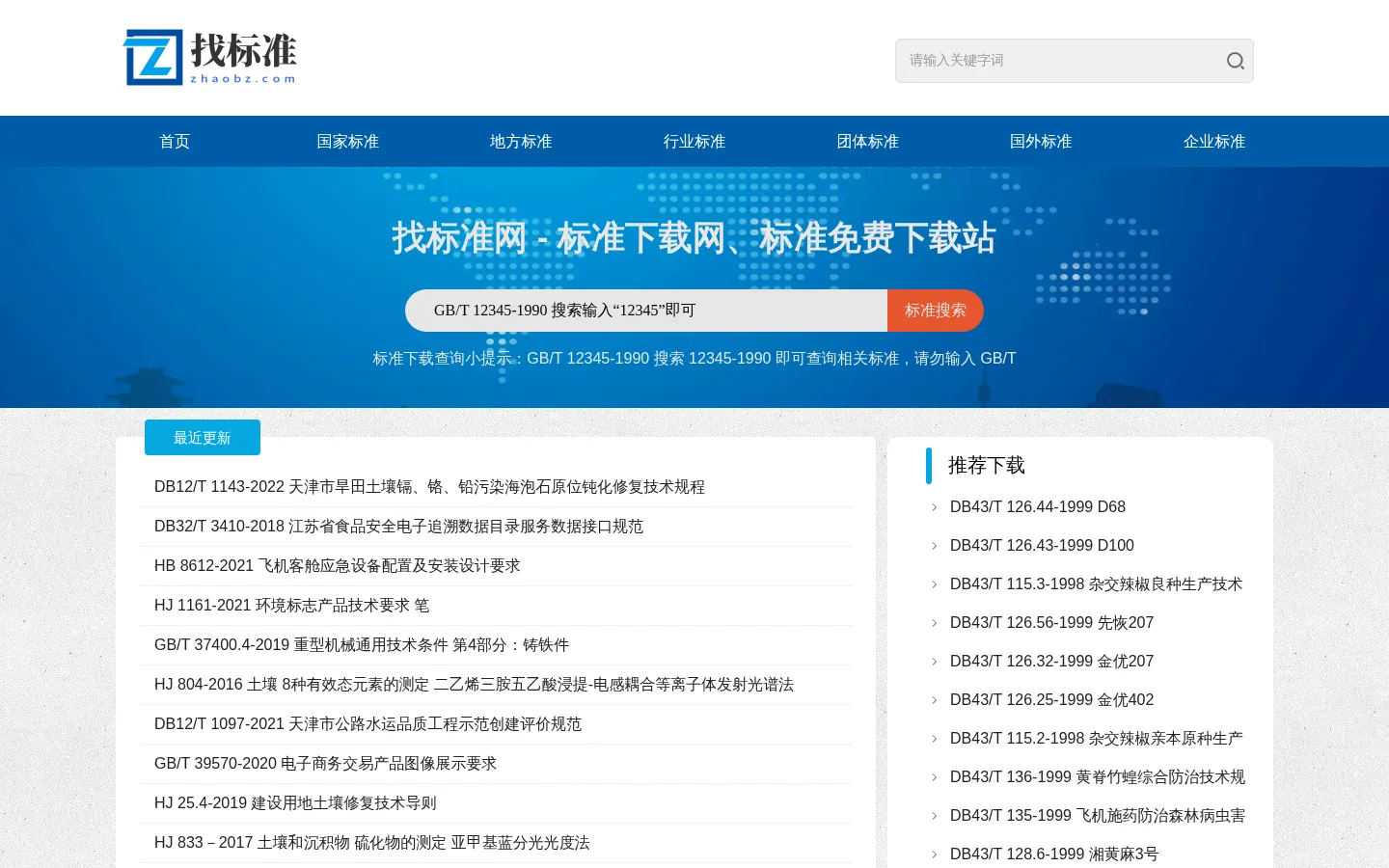Click chevron beside DB43/T 128.6-1999 湘黄麻3号
The image size is (1389, 868).
pyautogui.click(x=934, y=854)
